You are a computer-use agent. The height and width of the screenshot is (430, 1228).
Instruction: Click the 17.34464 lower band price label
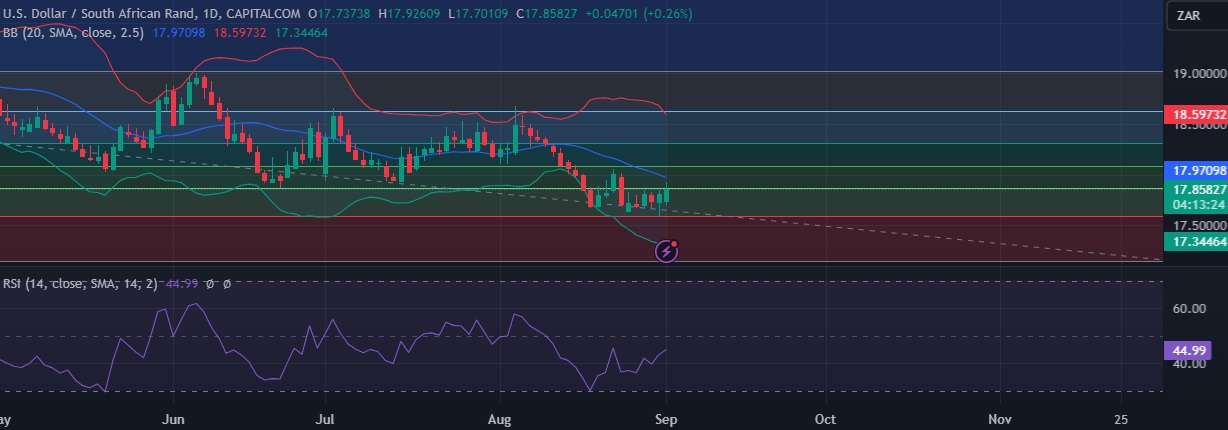(x=1197, y=242)
